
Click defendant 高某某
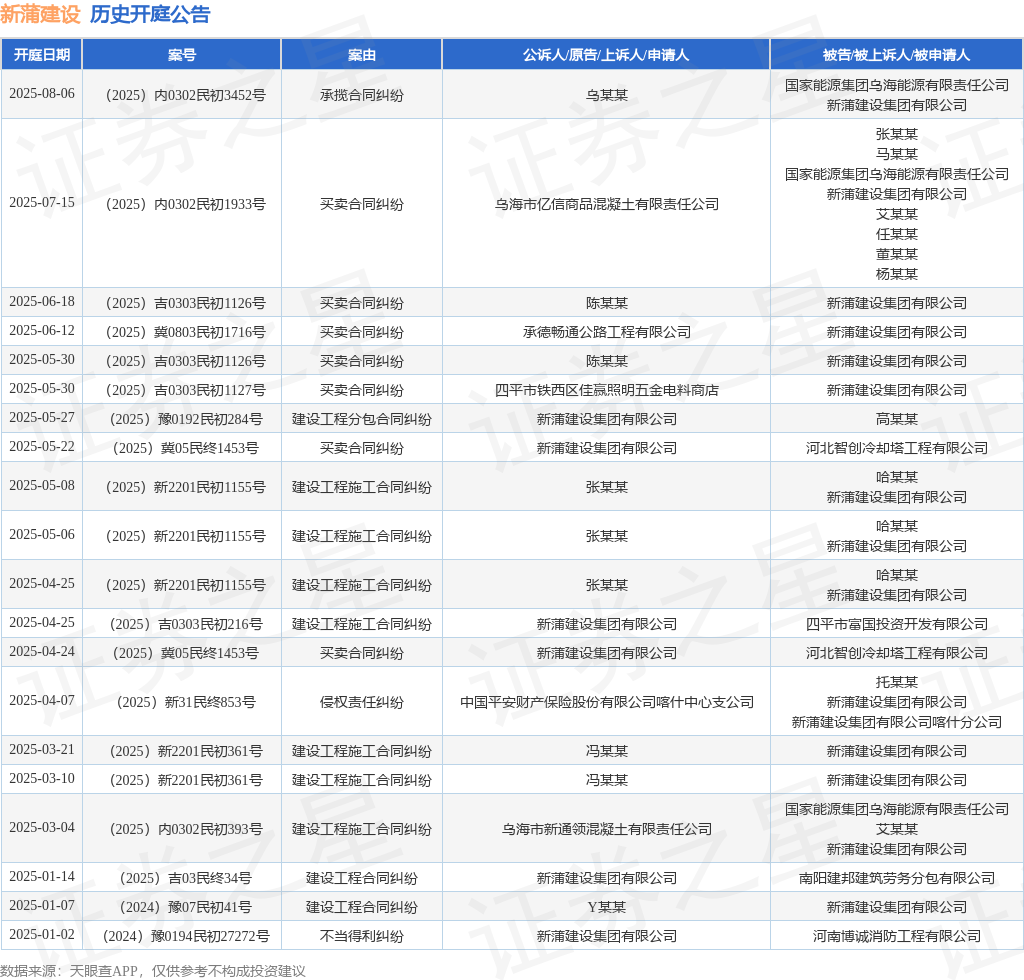click(897, 419)
